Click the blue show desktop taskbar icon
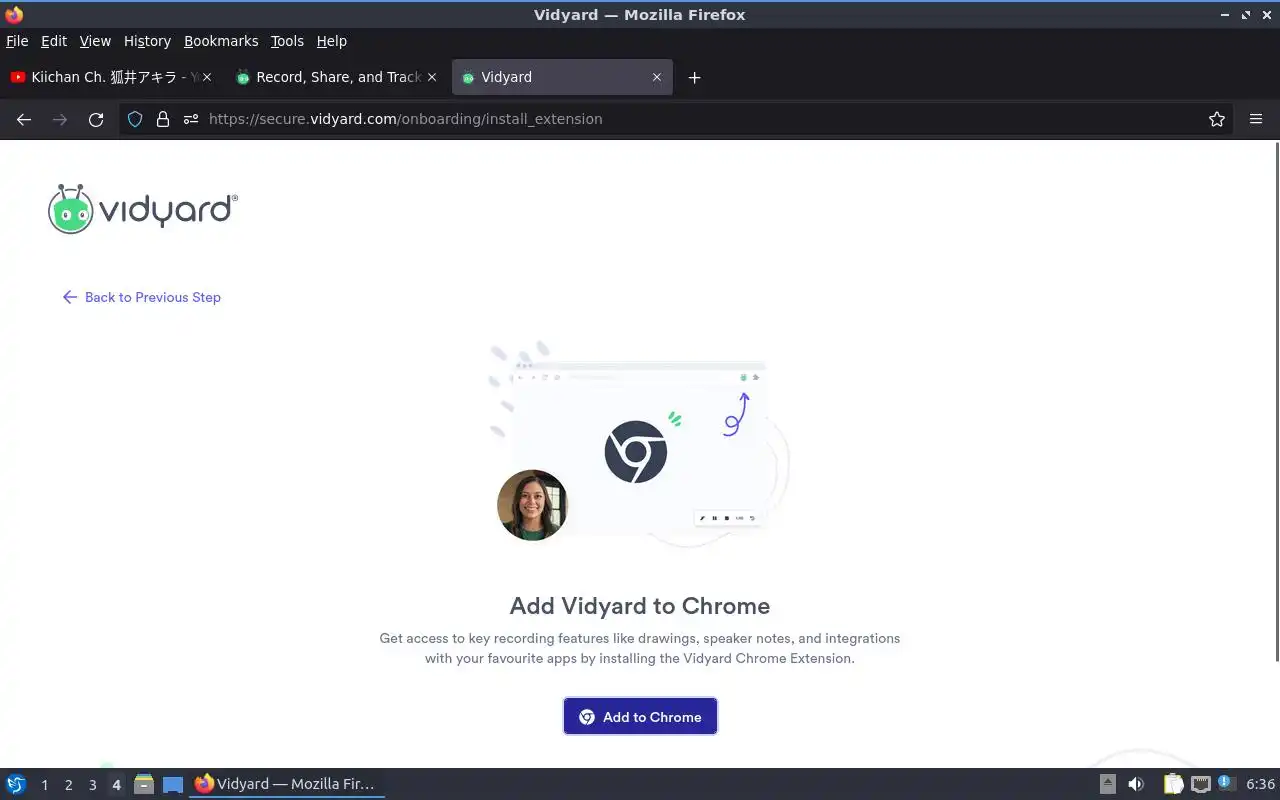The image size is (1280, 800). pos(172,785)
